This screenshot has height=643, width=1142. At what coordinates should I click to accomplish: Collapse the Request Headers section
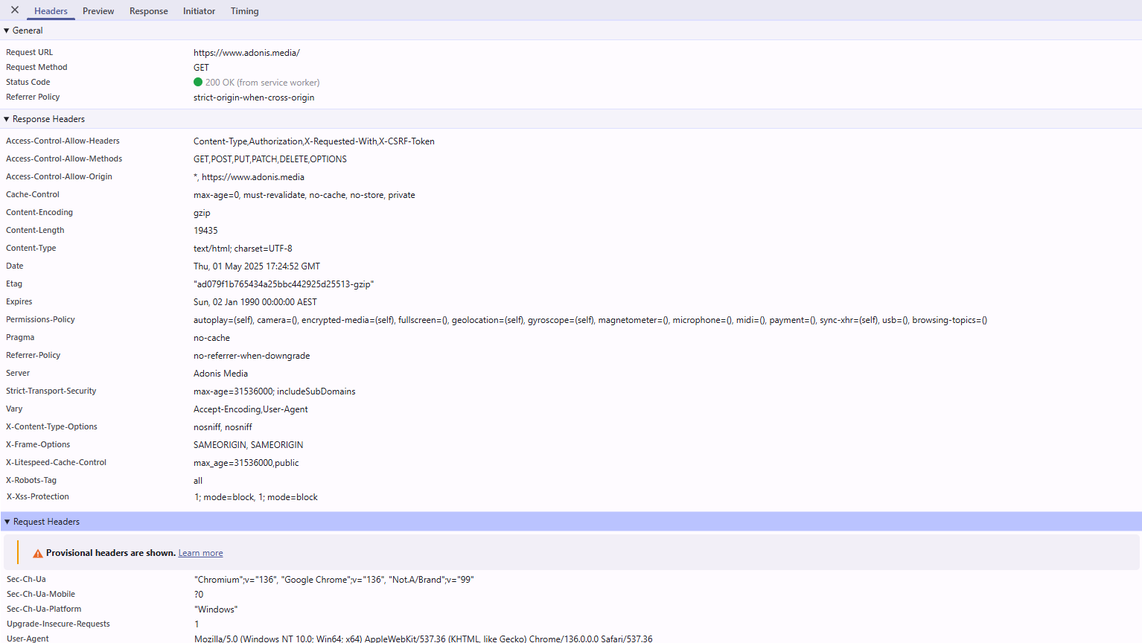(x=8, y=521)
